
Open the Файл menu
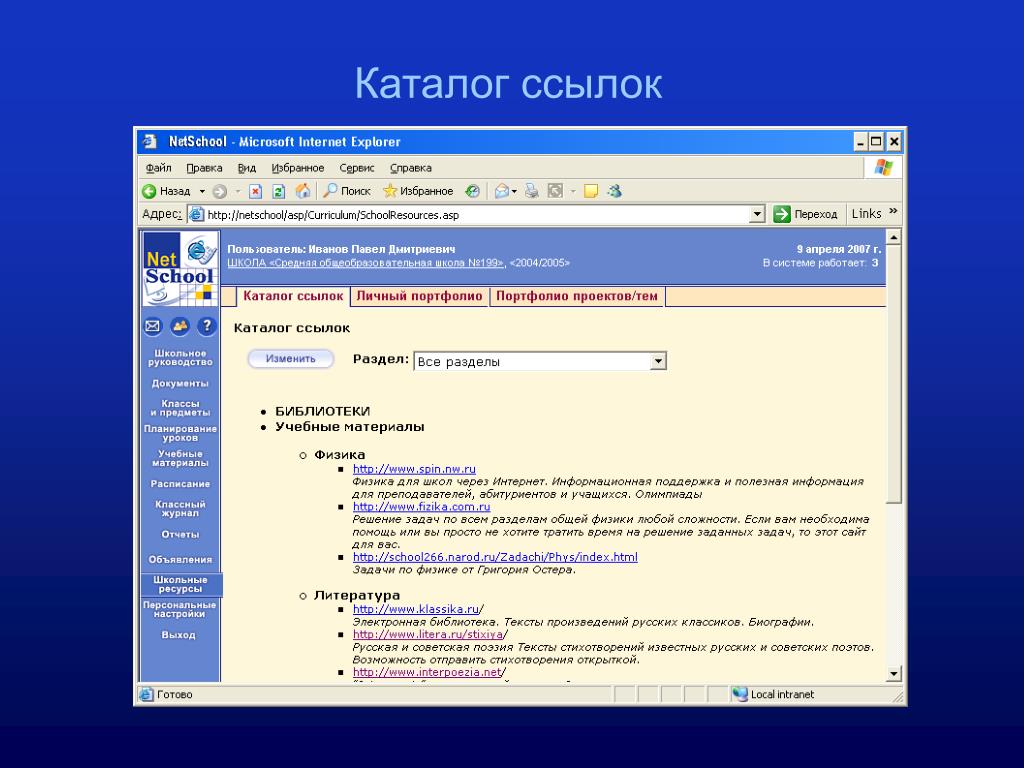coord(158,168)
